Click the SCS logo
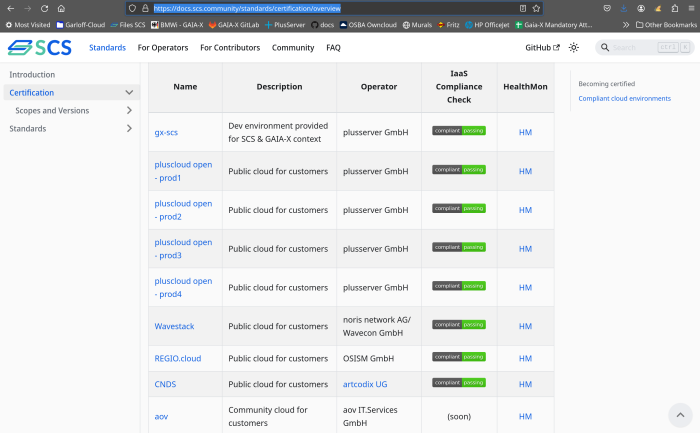 40,47
